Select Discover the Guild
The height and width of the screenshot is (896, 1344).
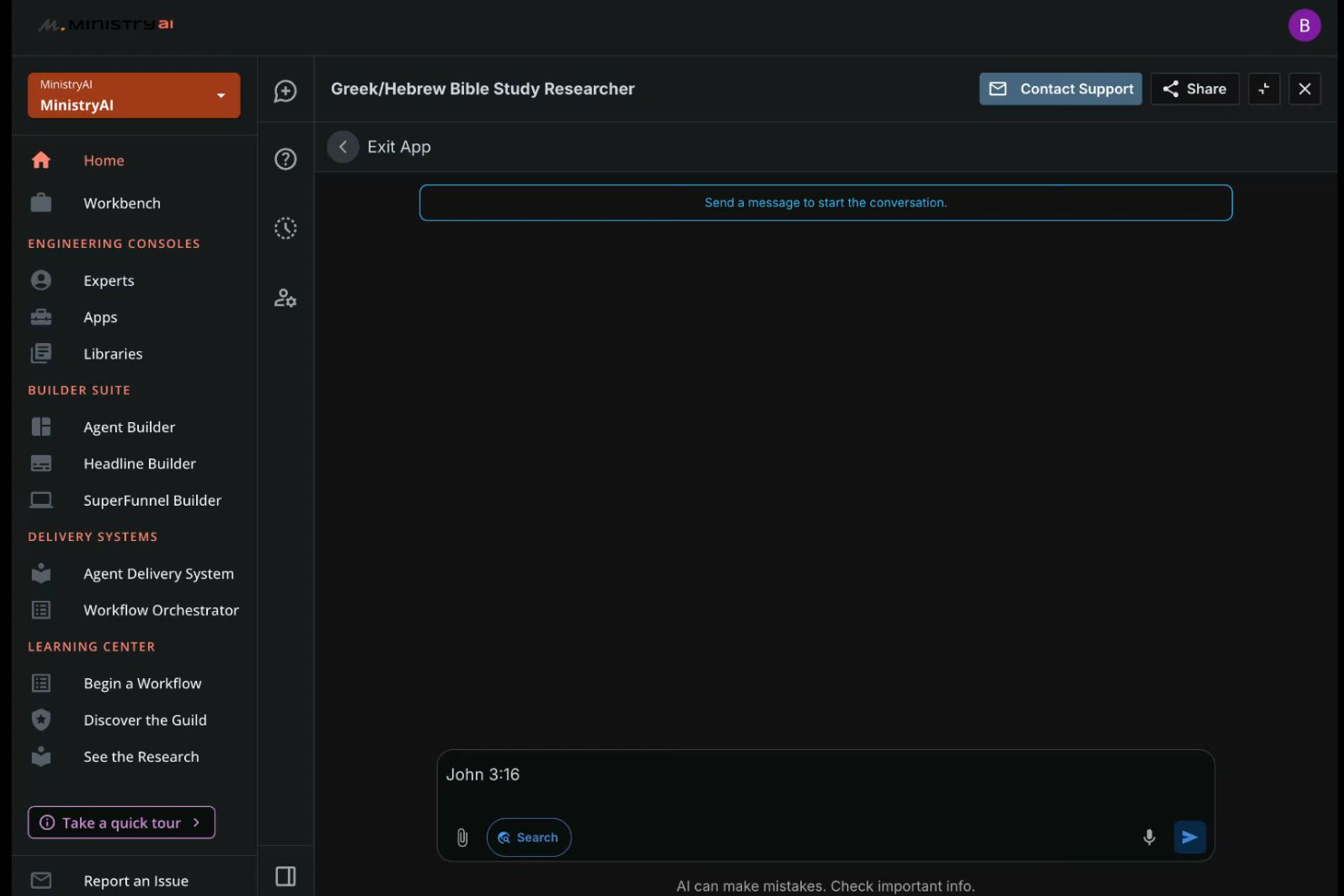(144, 720)
